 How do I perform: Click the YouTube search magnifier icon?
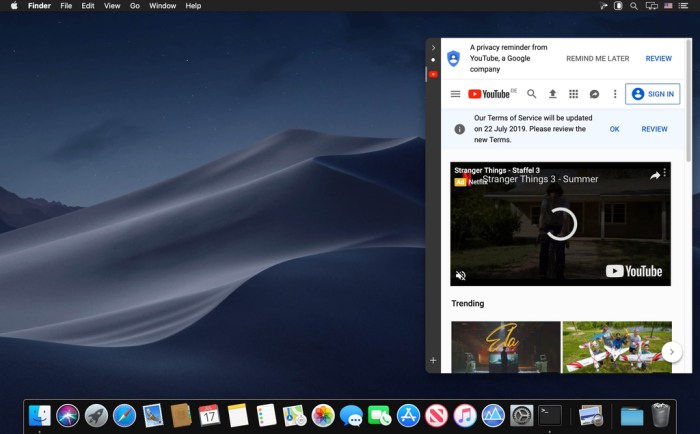532,94
